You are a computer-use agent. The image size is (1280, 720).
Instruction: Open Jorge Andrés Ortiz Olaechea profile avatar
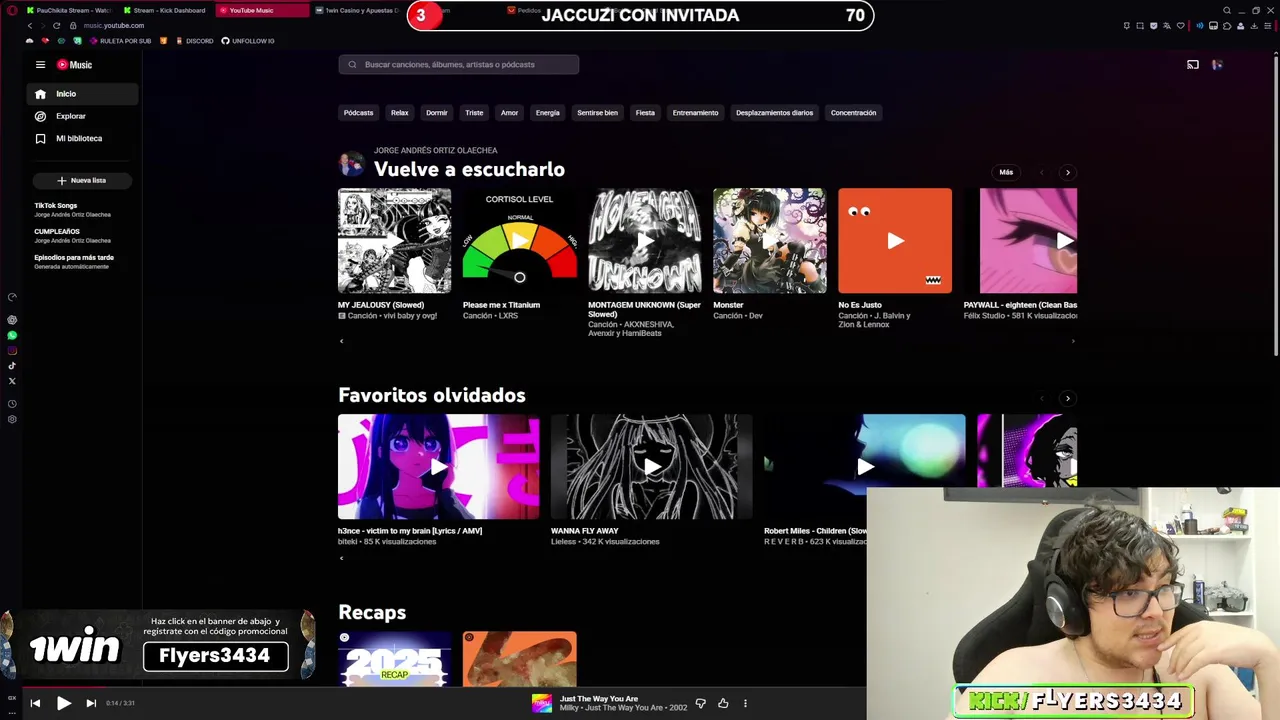[351, 163]
